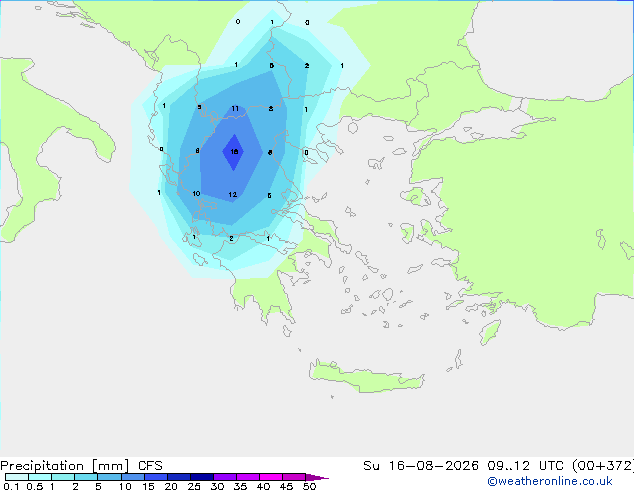The height and width of the screenshot is (490, 634).
Task: Click the '50' legend tick label
Action: (x=309, y=486)
